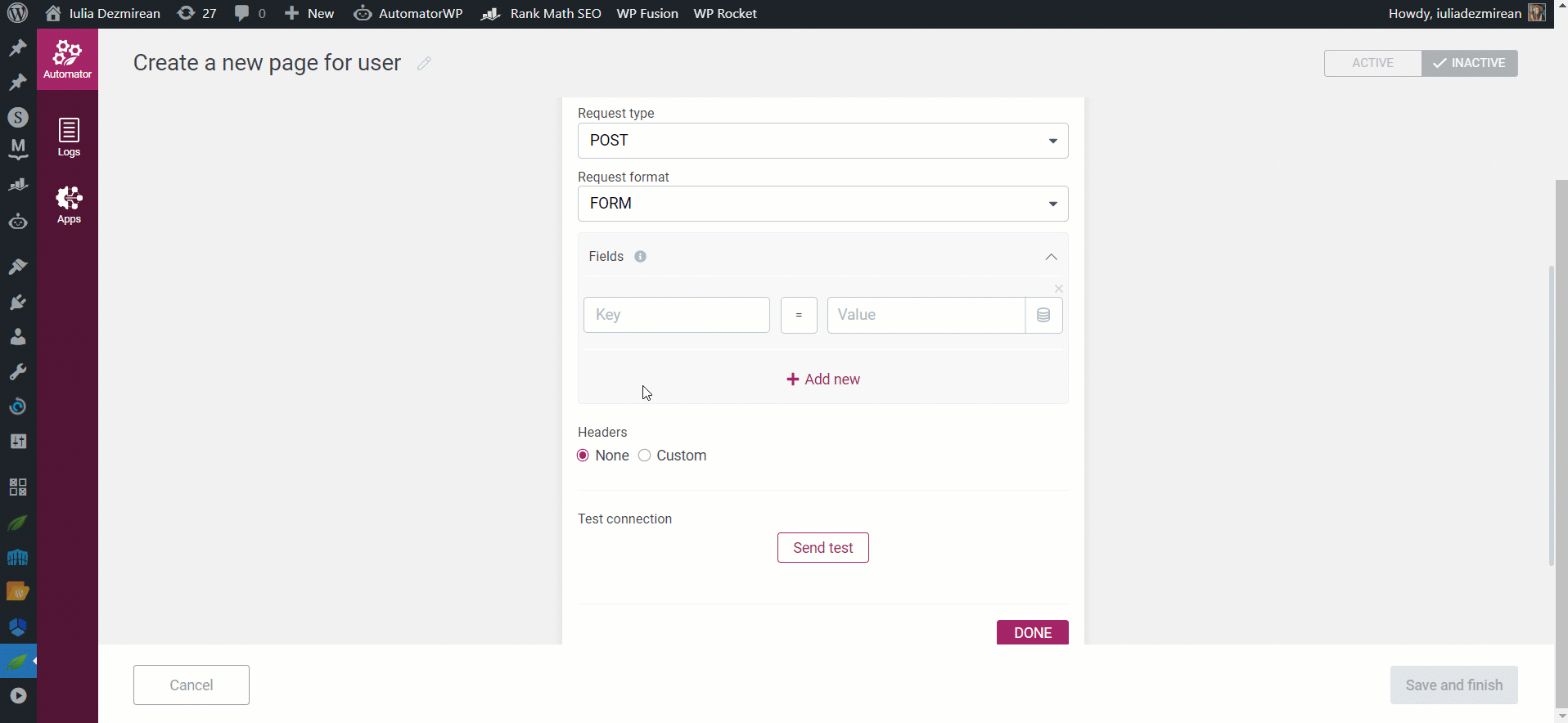Viewport: 1568px width, 723px height.
Task: Open the Logs section
Action: [x=69, y=137]
